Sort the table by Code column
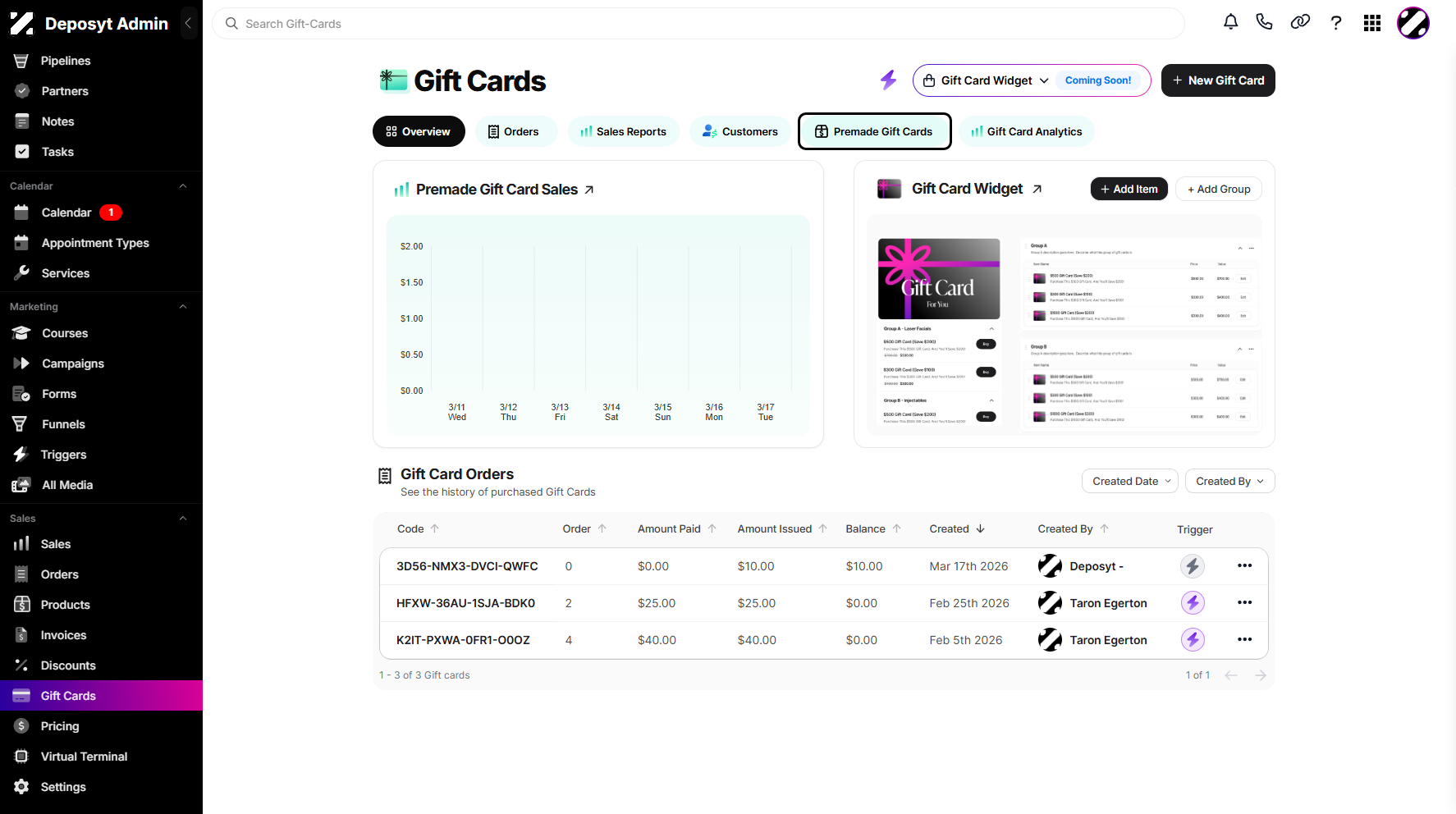Viewport: 1456px width, 814px height. pos(418,529)
